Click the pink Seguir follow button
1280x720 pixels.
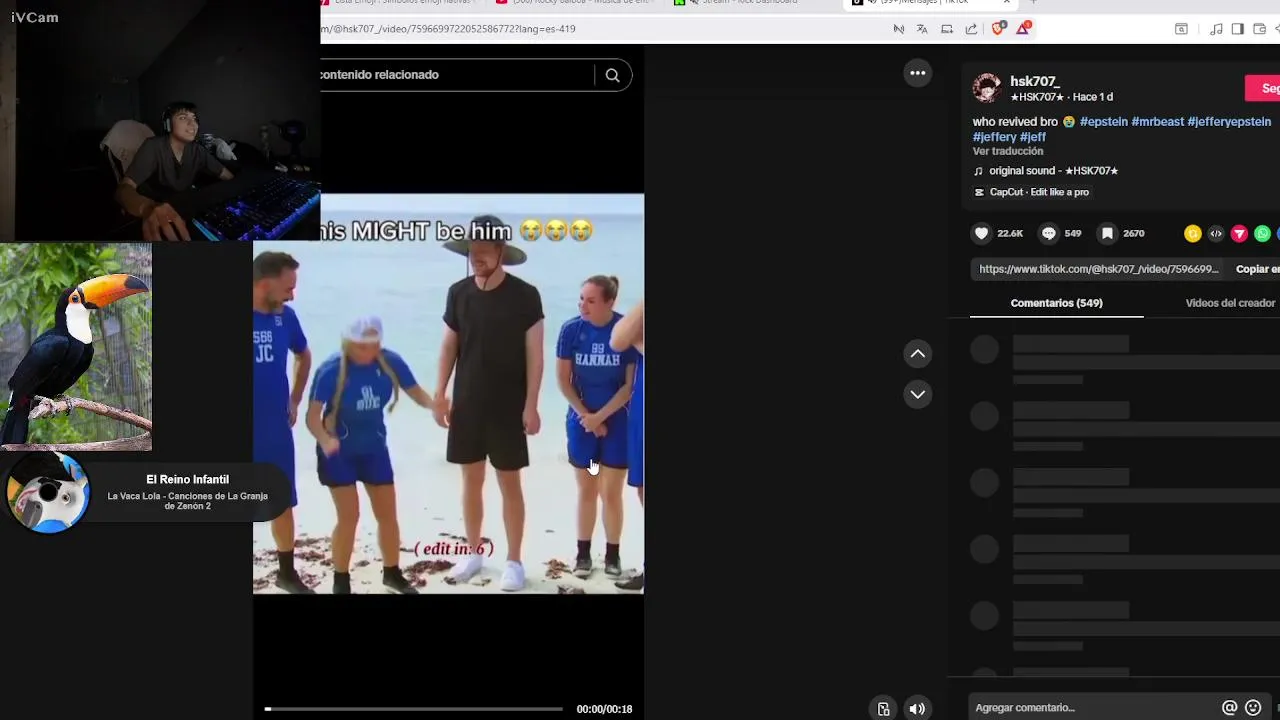click(x=1262, y=88)
